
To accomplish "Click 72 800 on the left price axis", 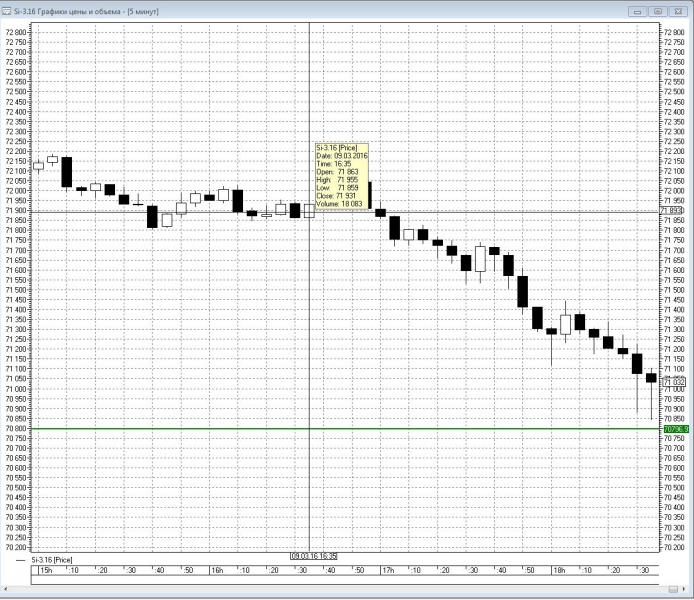I will point(16,32).
